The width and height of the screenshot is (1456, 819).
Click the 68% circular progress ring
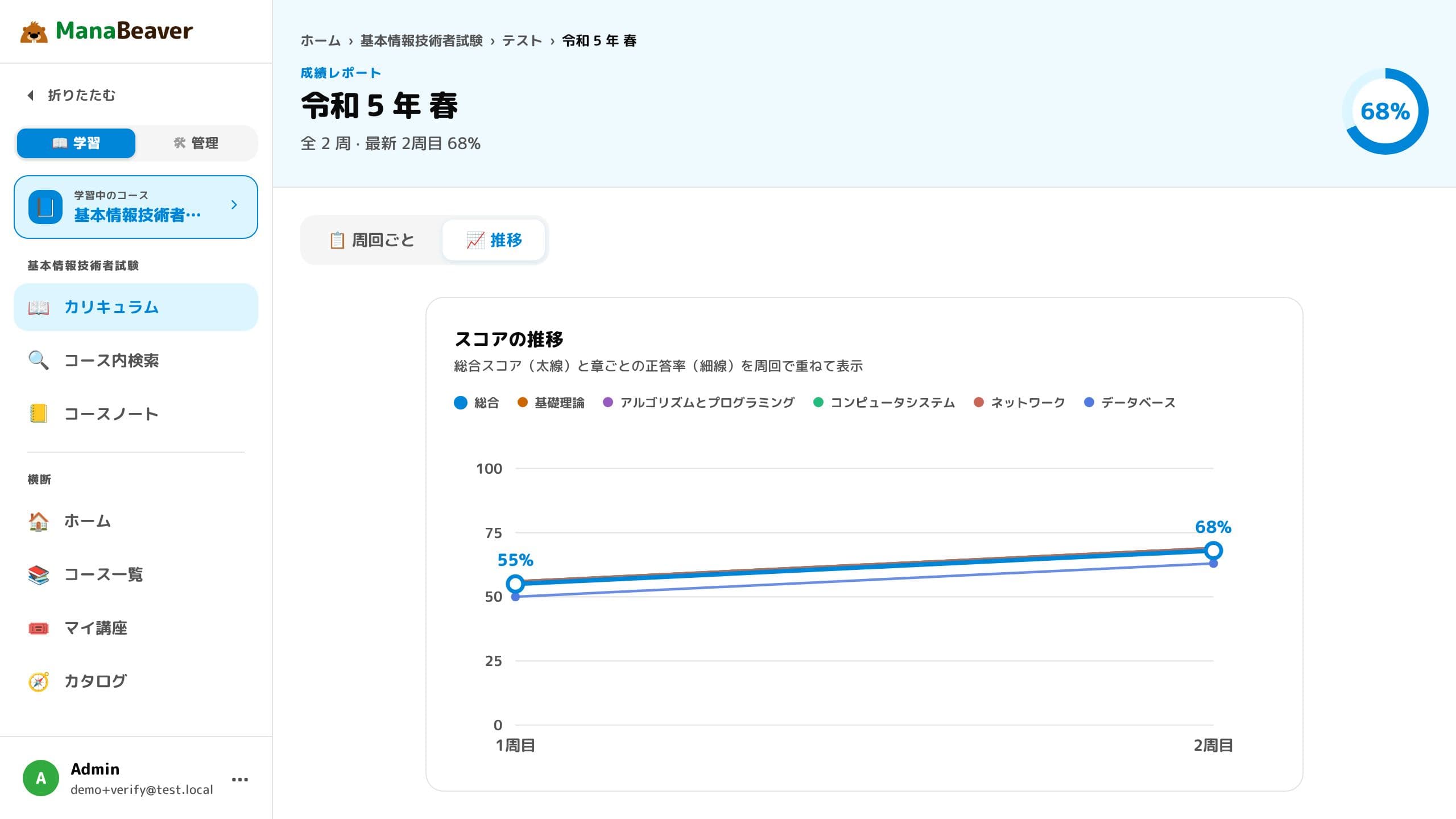[1385, 111]
